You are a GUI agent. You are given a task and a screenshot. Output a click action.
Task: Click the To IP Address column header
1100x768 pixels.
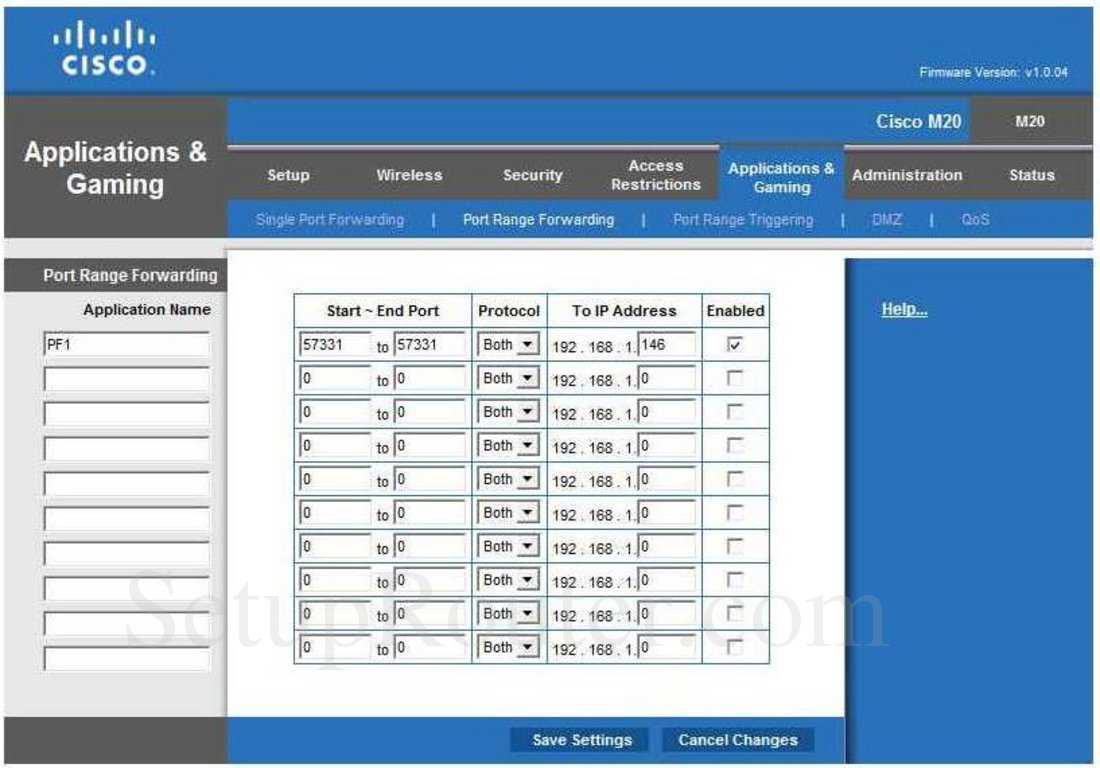click(624, 311)
